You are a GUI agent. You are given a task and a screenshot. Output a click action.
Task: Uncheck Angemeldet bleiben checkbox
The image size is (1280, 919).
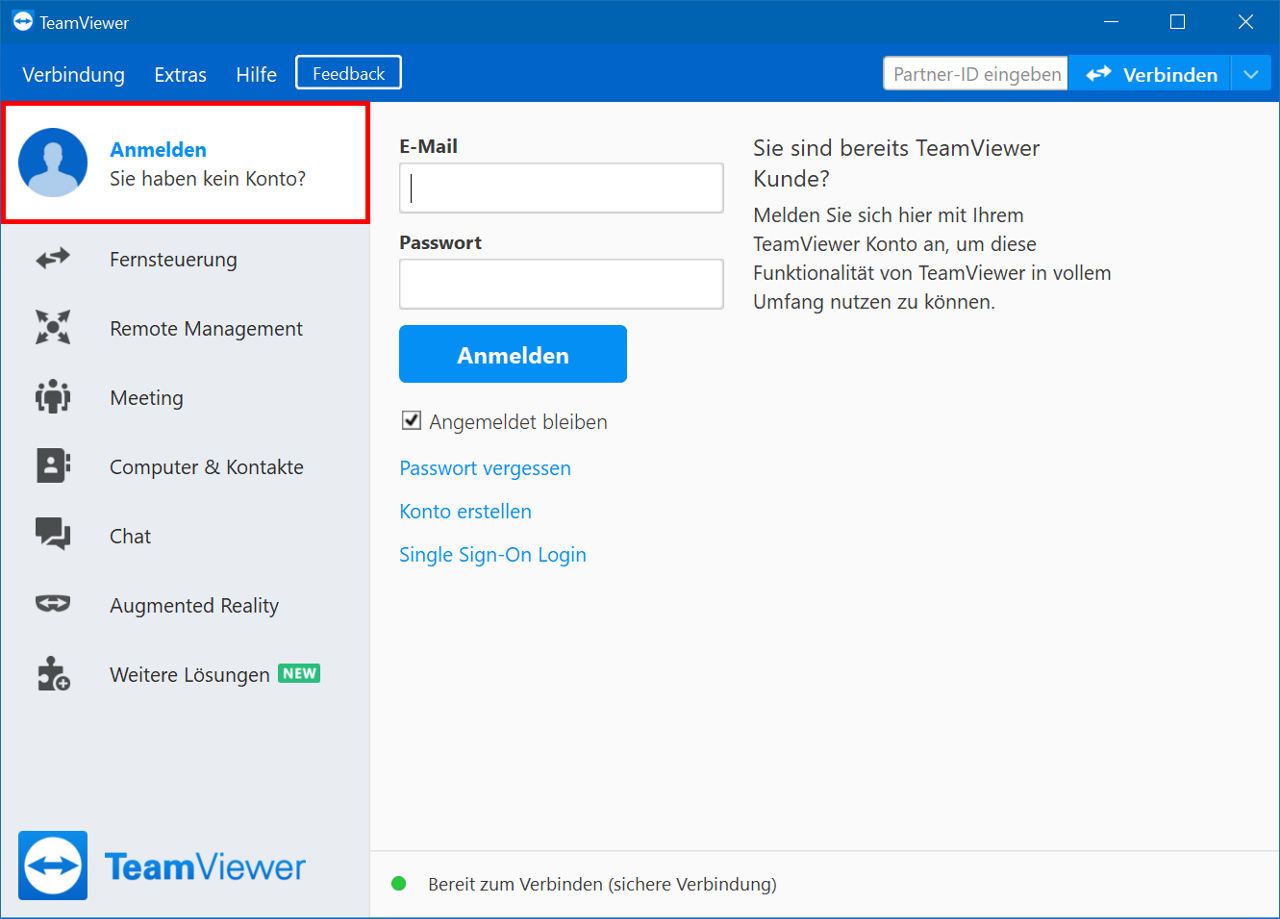(411, 421)
